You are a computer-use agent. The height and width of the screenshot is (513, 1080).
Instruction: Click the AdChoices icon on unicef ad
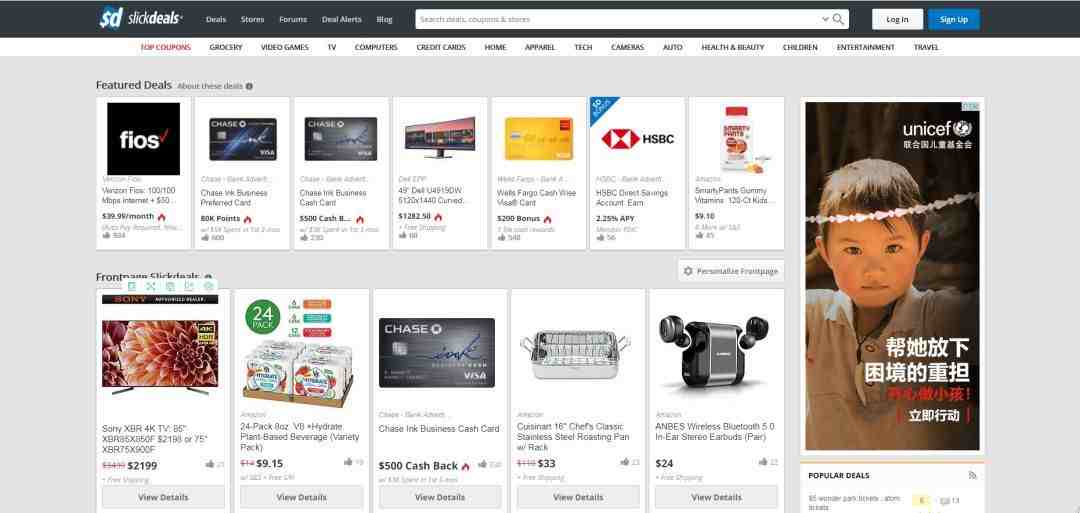tap(971, 106)
